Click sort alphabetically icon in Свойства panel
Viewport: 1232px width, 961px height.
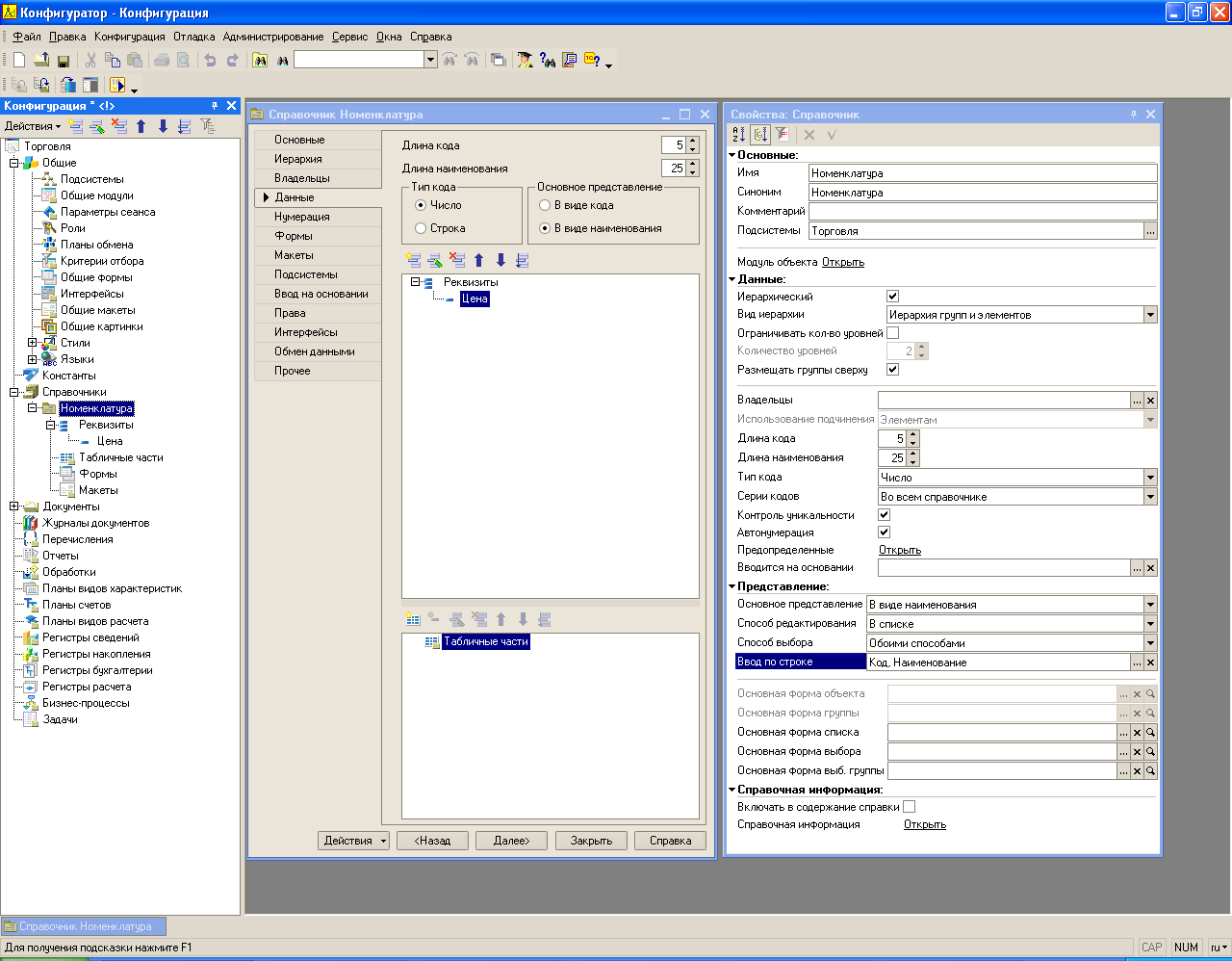(x=738, y=135)
